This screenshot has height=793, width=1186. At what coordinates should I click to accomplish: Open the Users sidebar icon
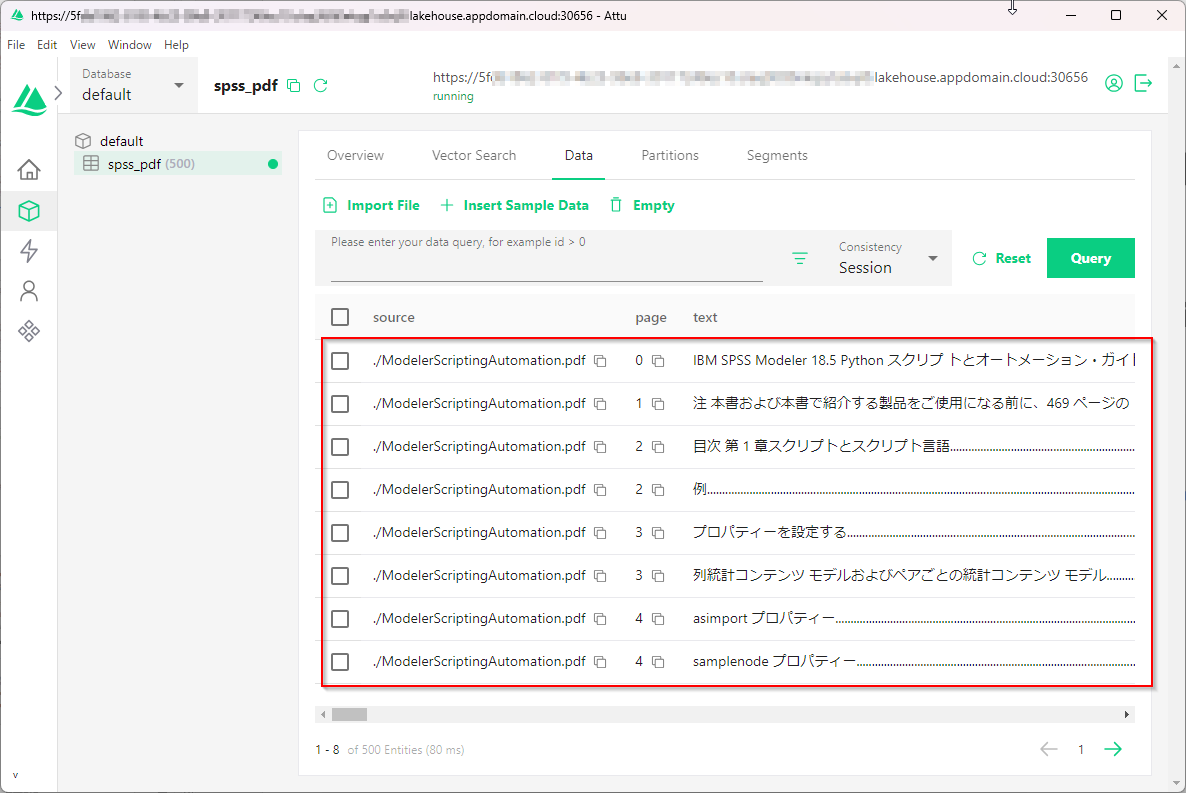(29, 291)
